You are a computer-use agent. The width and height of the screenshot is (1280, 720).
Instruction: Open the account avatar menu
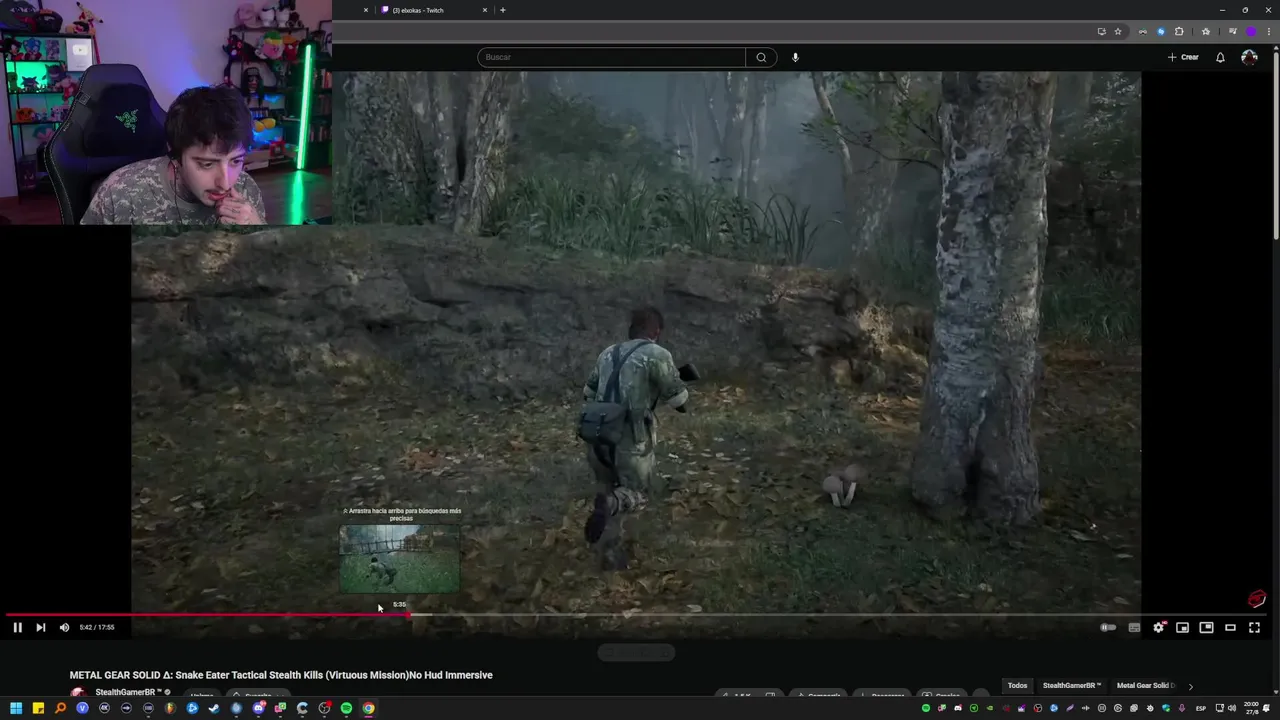click(x=1249, y=57)
